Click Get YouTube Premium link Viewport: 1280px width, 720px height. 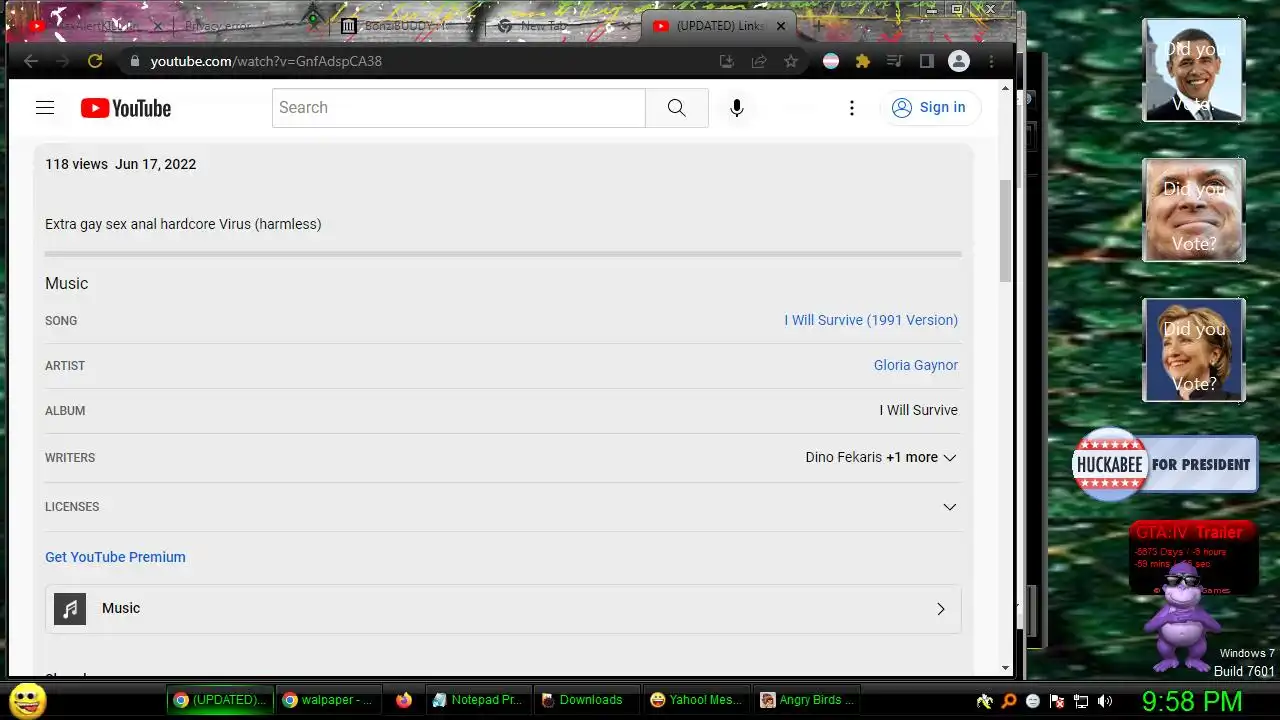pyautogui.click(x=115, y=557)
